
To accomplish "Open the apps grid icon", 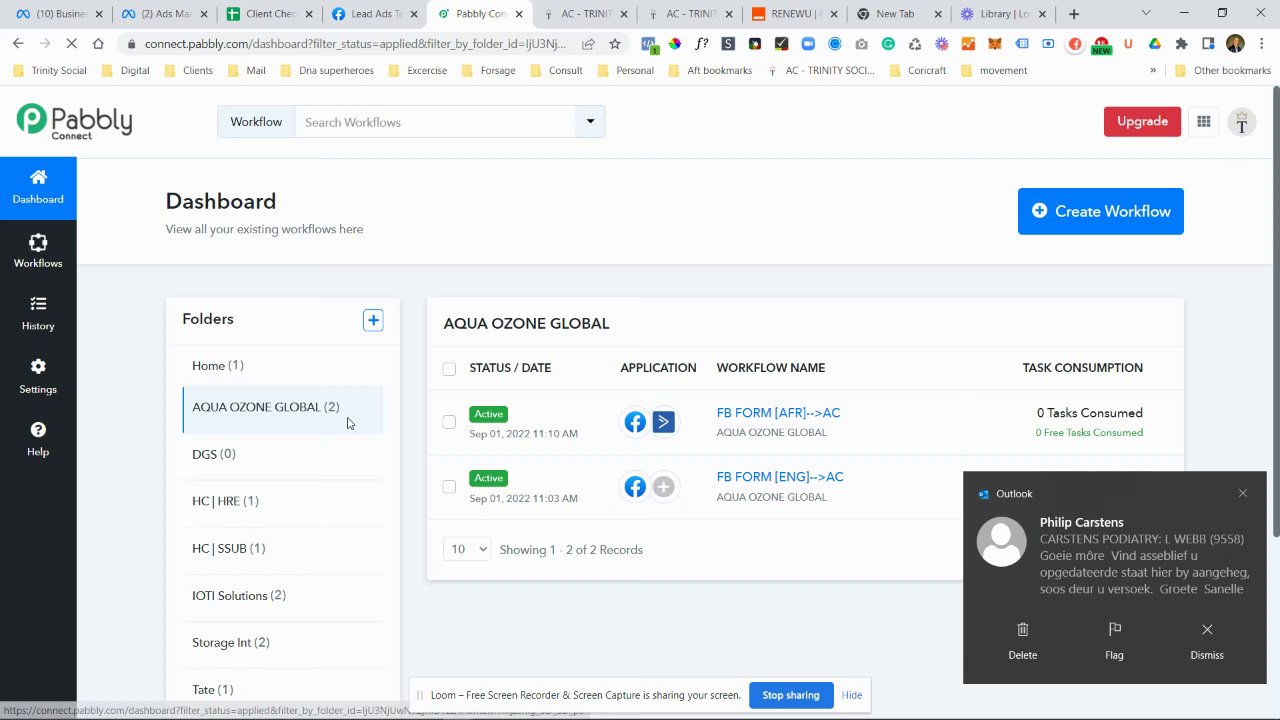I will coord(1204,122).
